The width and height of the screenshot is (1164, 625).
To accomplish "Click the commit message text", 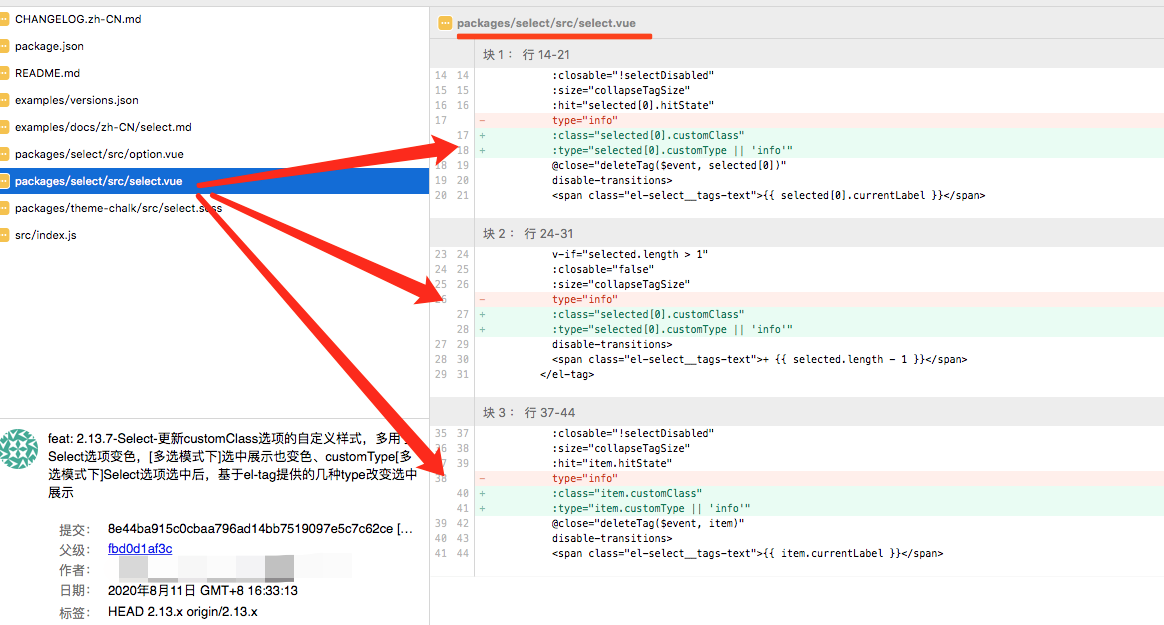I will [x=232, y=465].
